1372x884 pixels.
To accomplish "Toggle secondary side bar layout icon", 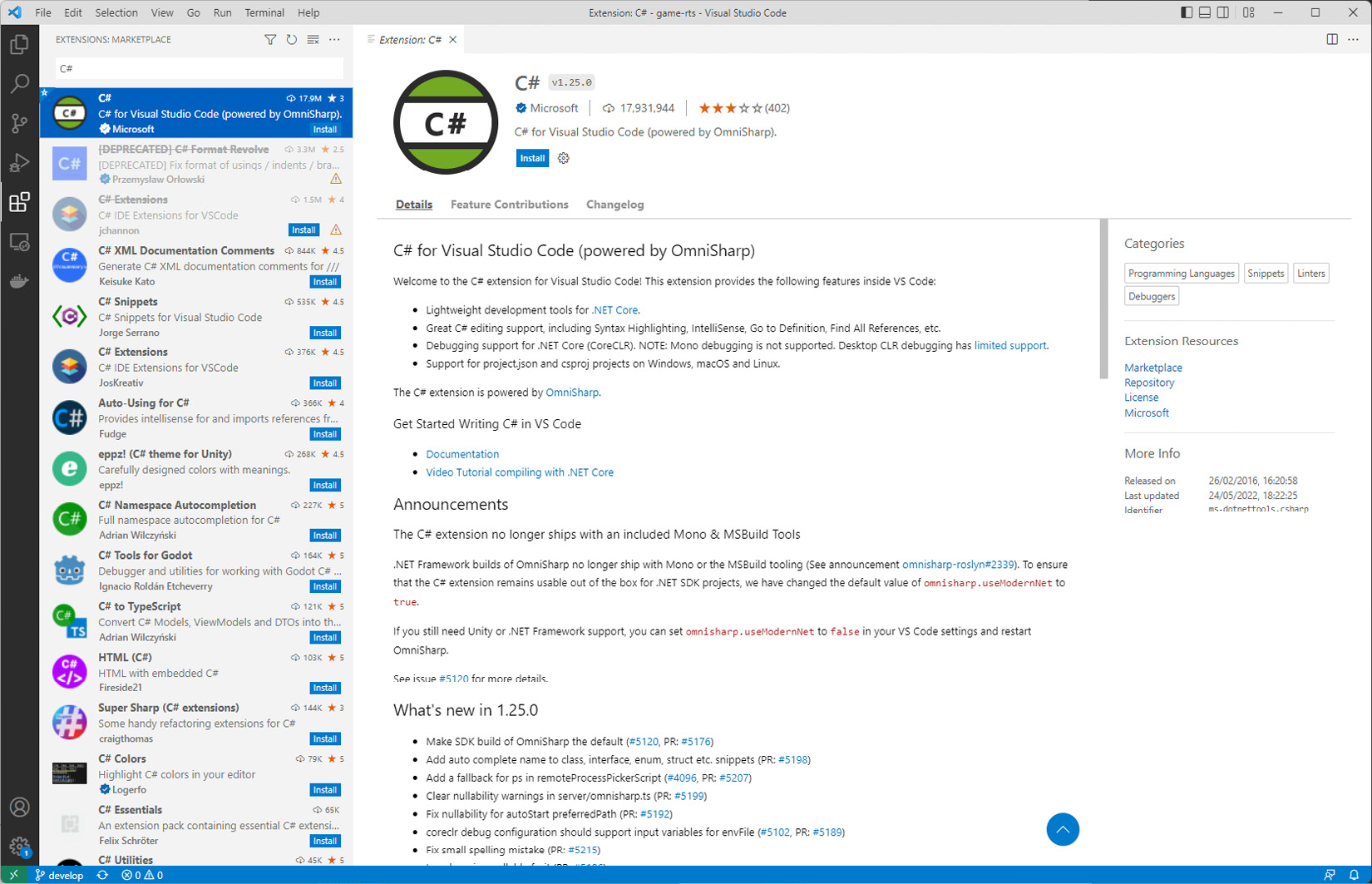I will 1223,12.
